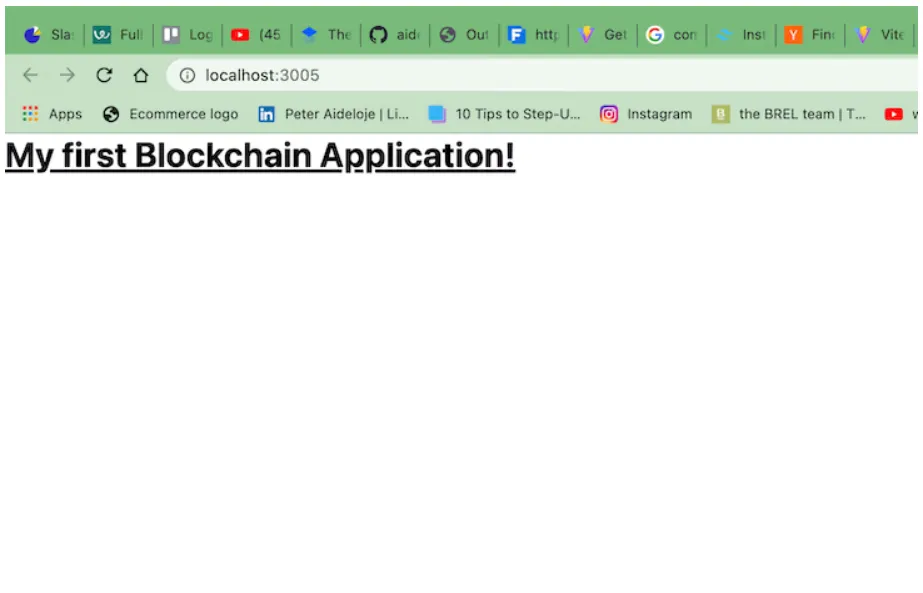This screenshot has height=593, width=923.
Task: Open the 10 Tips to Step-U... bookmark
Action: coord(504,114)
